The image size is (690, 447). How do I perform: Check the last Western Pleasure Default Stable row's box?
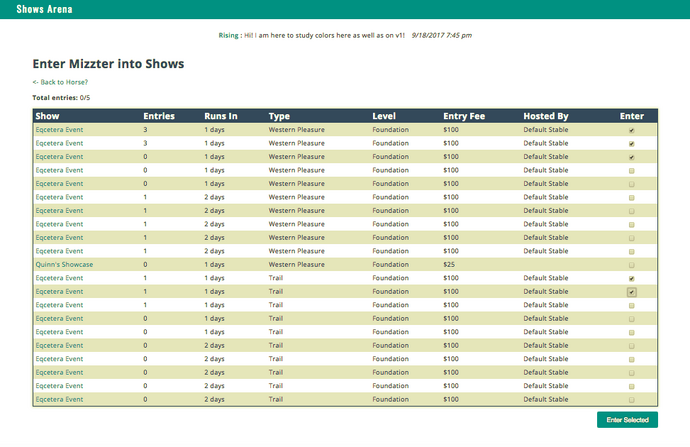pos(631,252)
